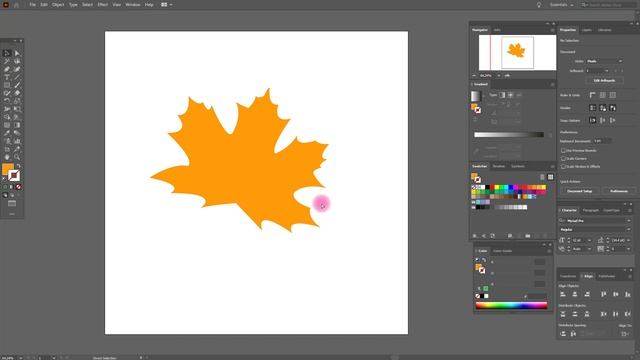Click the Preferences button
This screenshot has width=640, height=360.
coord(619,191)
